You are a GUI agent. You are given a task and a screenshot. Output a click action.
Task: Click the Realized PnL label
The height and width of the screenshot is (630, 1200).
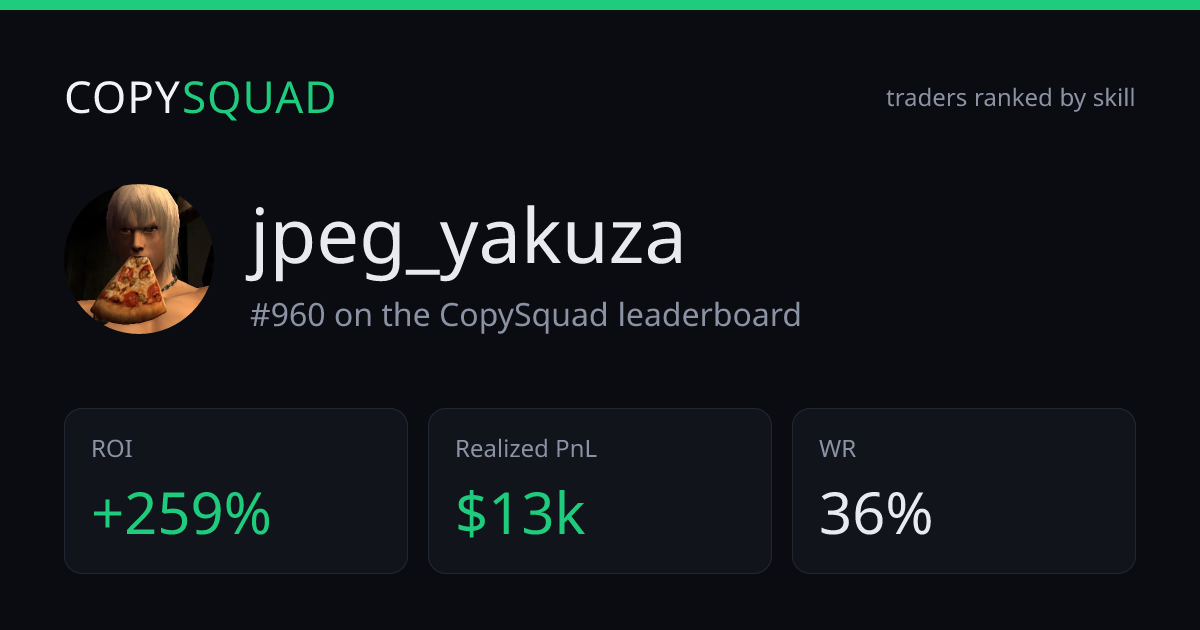pyautogui.click(x=526, y=449)
